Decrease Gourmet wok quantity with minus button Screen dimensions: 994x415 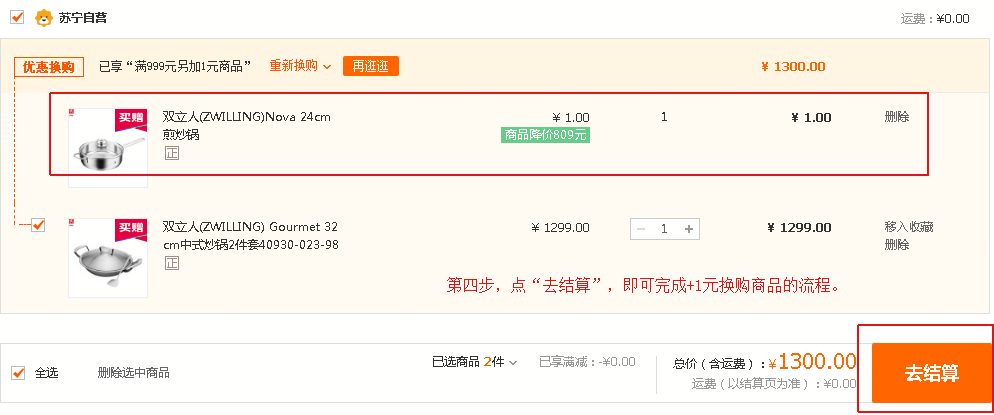pos(640,229)
